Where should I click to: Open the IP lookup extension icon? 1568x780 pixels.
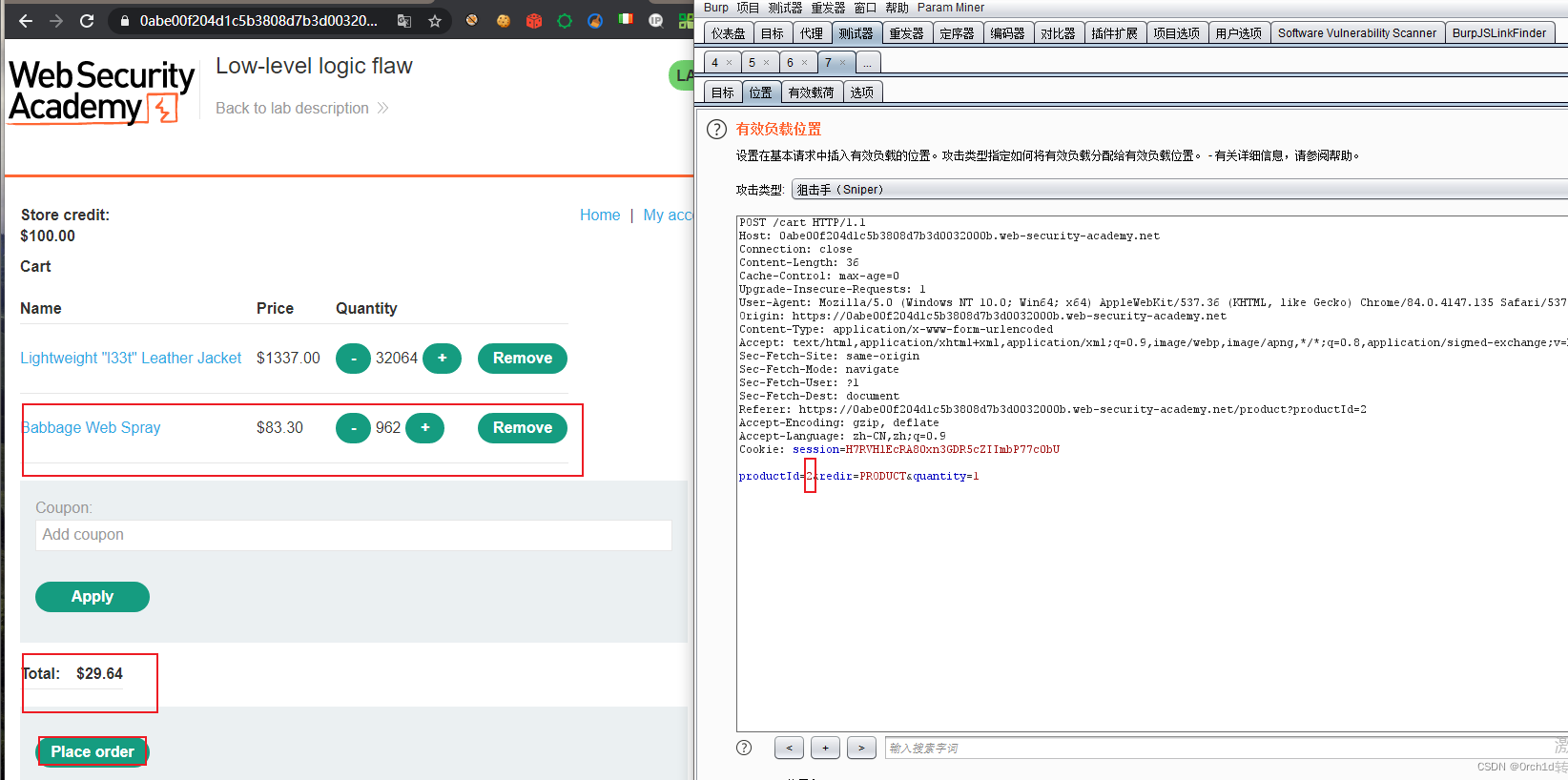click(x=656, y=20)
